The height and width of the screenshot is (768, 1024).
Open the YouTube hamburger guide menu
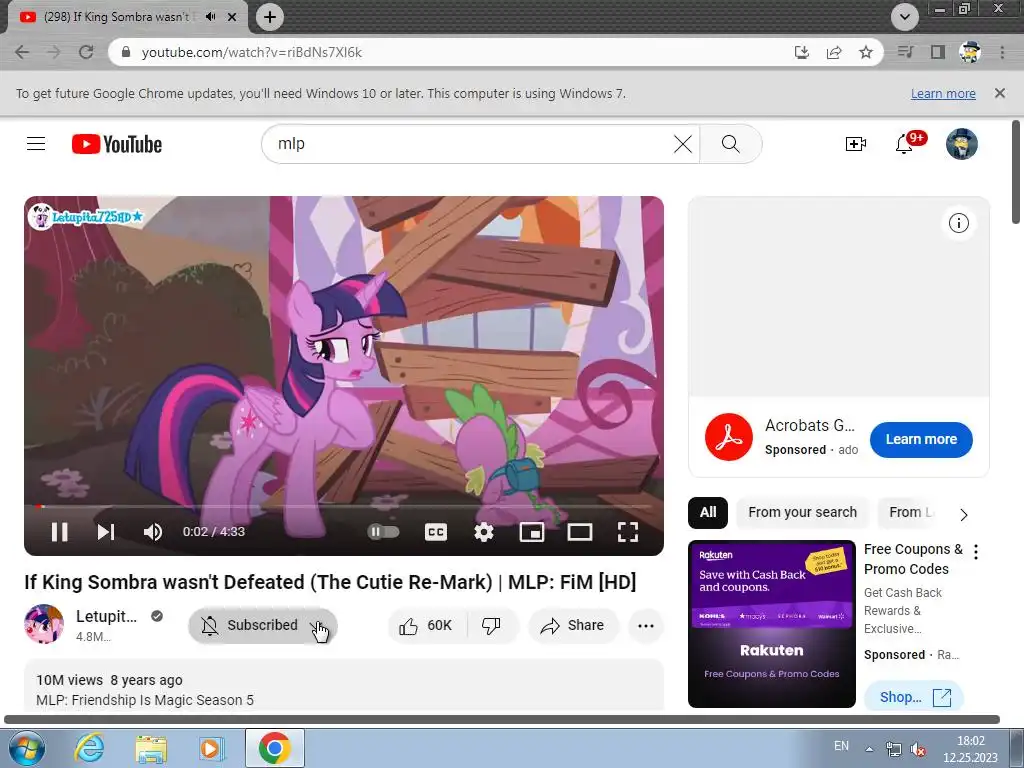(36, 144)
